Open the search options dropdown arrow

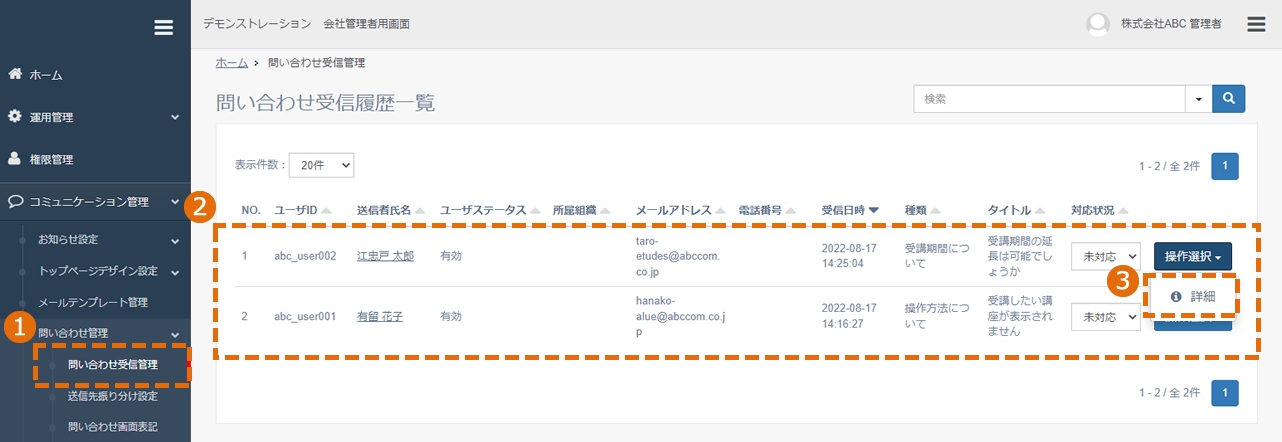point(1198,99)
